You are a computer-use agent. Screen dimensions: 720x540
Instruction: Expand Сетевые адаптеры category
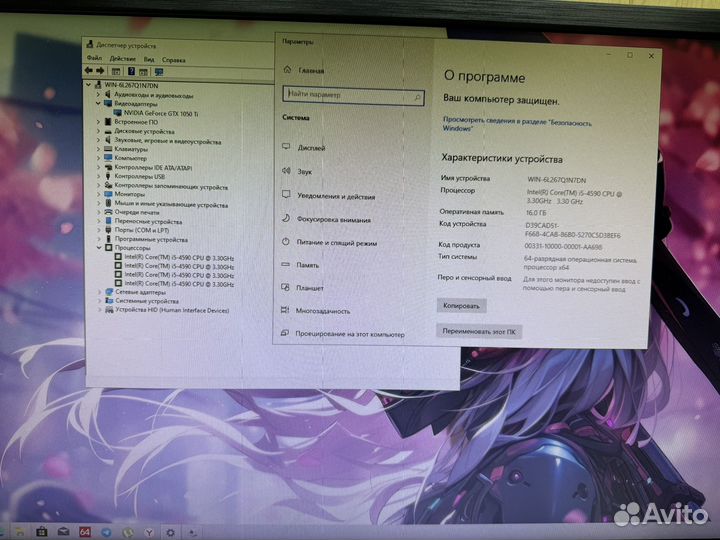click(100, 292)
